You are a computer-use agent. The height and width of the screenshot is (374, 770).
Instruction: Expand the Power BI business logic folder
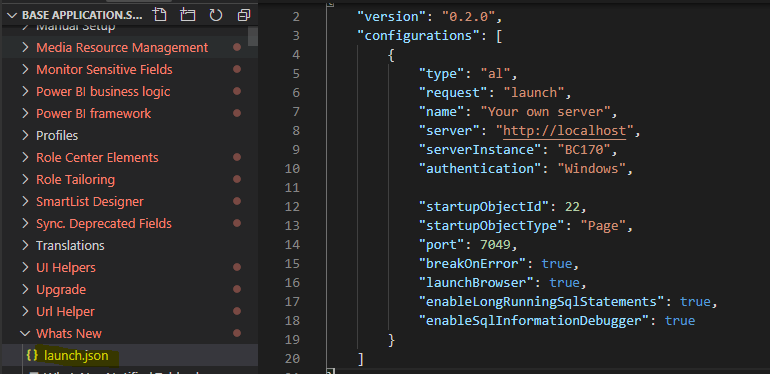[25, 92]
